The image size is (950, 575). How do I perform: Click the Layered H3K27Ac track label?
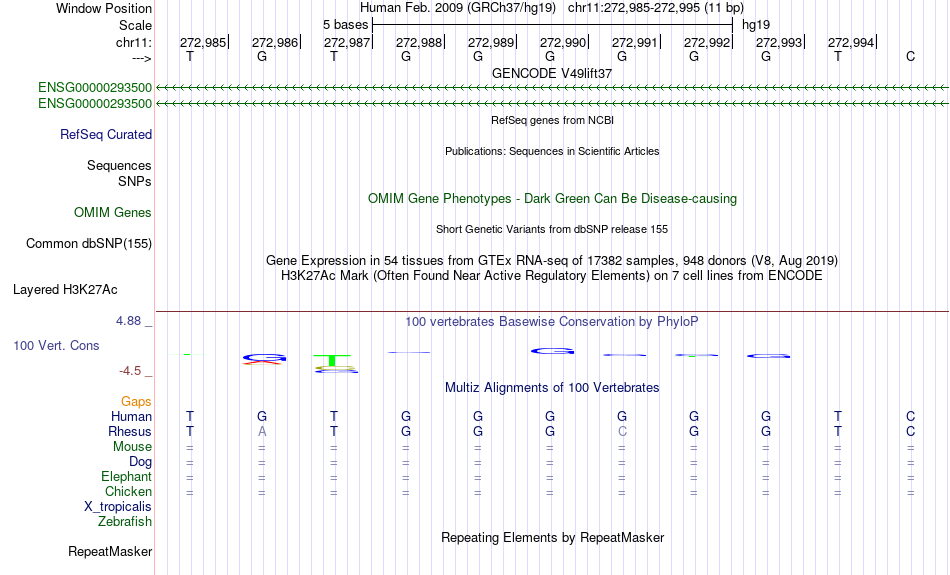tap(65, 290)
